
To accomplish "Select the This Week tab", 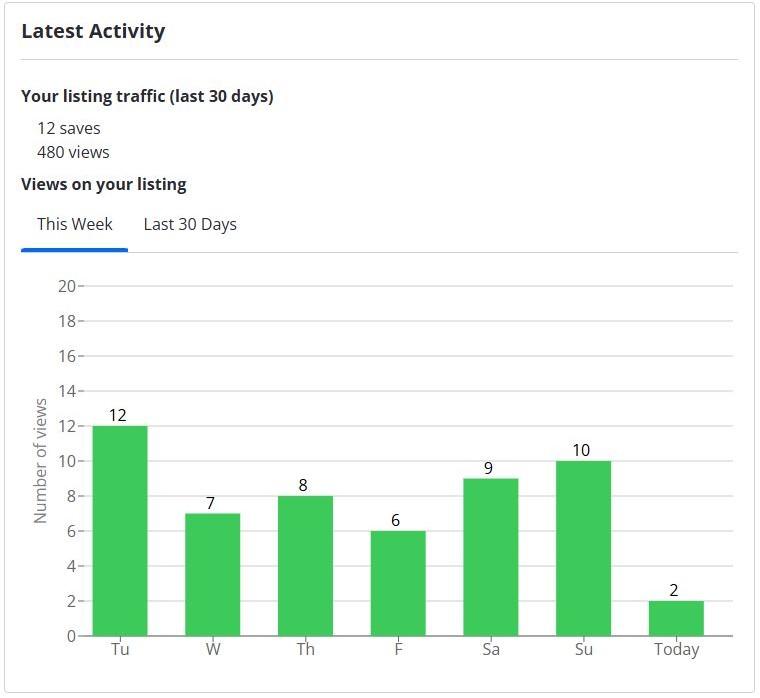I will click(75, 224).
